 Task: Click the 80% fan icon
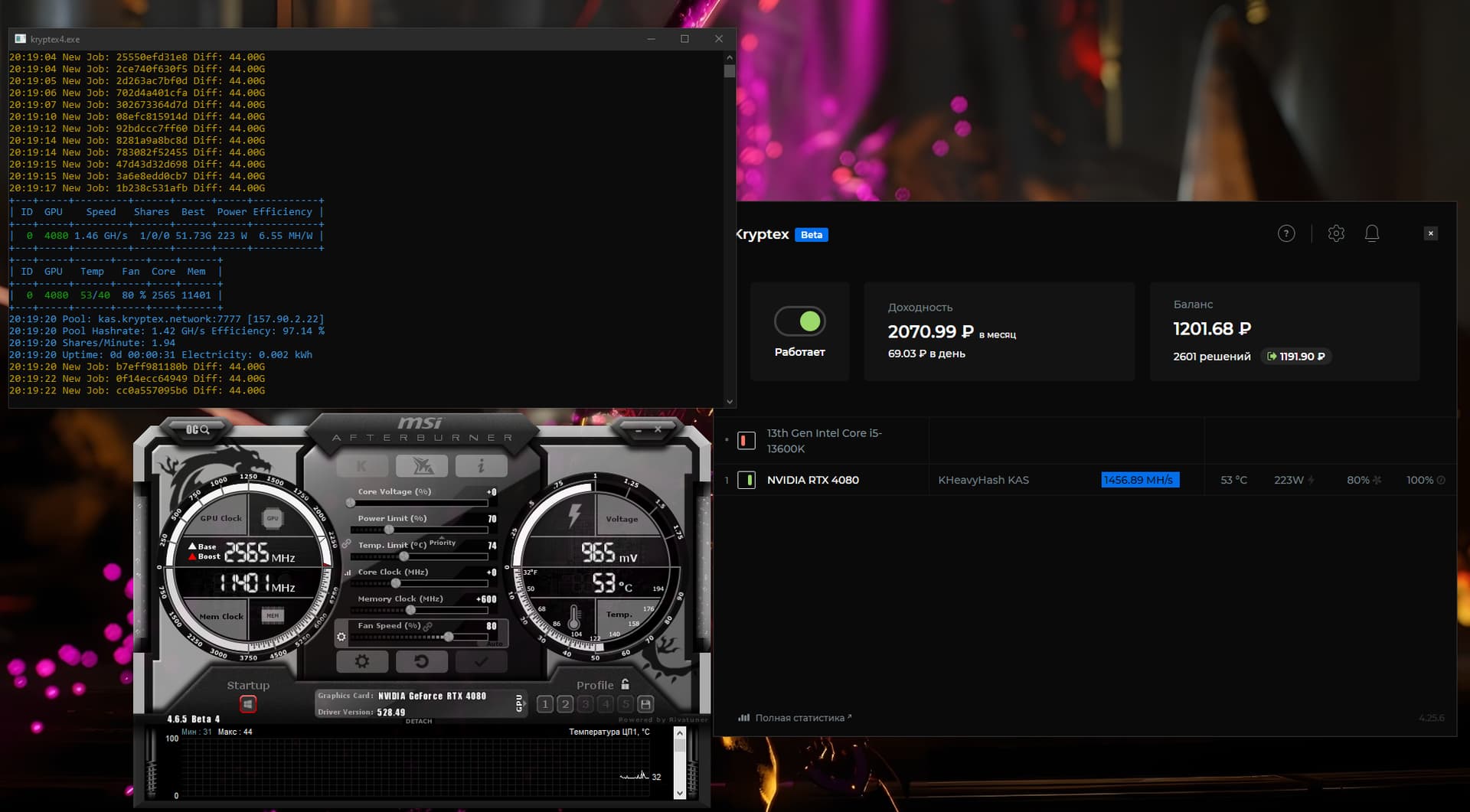(1377, 480)
